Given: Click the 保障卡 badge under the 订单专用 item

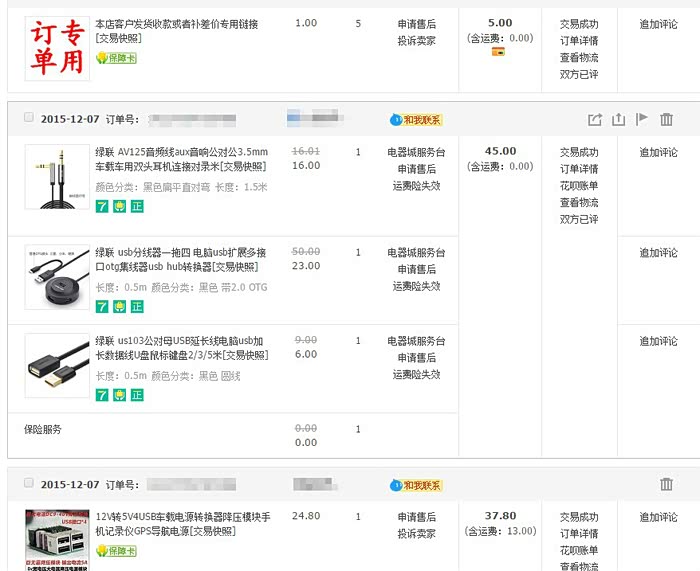Looking at the screenshot, I should coord(116,59).
